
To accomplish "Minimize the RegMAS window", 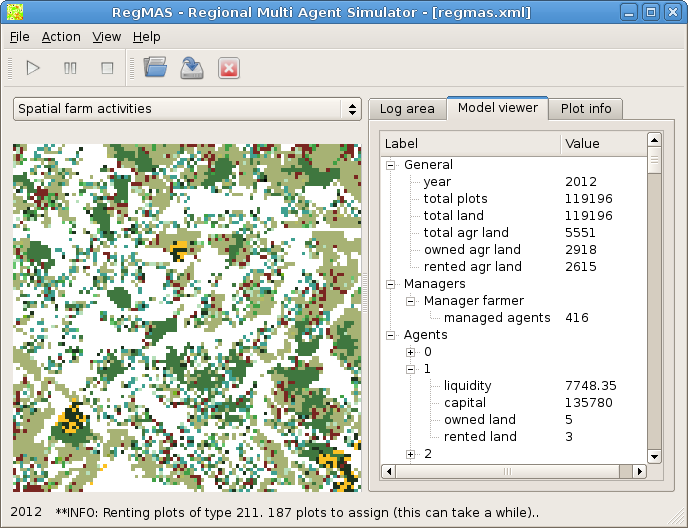I will click(x=629, y=12).
